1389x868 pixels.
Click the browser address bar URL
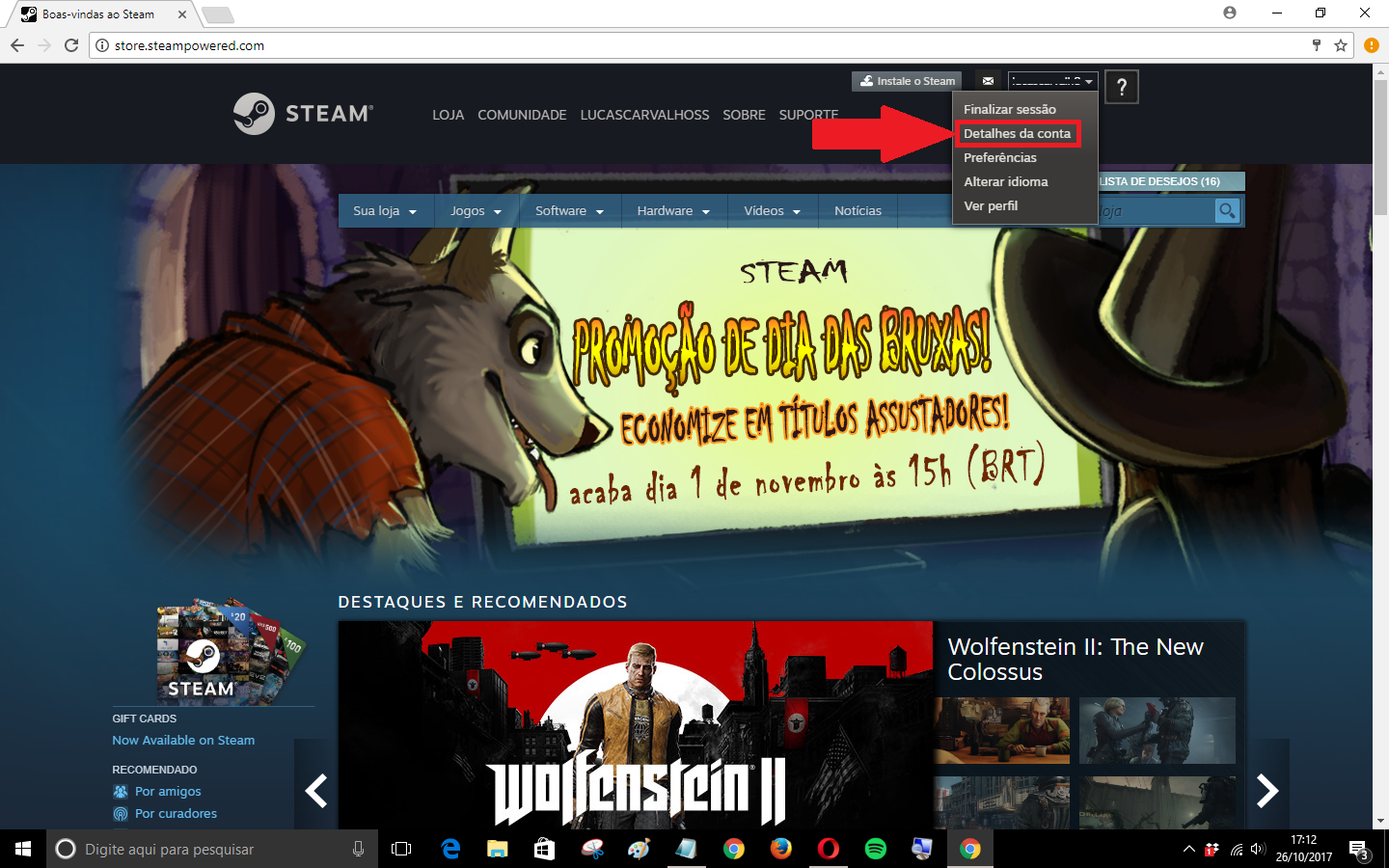189,45
